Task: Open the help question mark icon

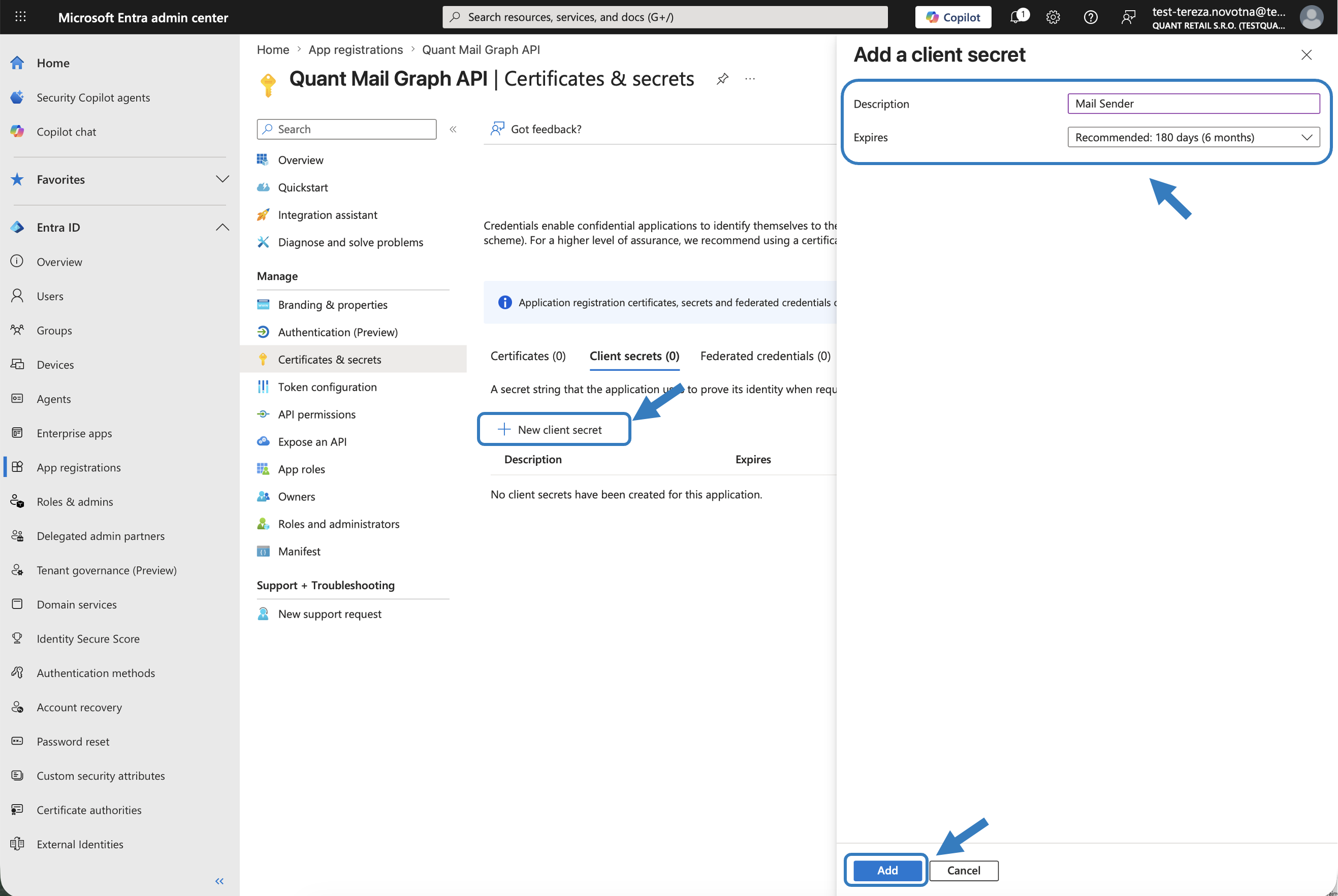Action: [x=1091, y=17]
